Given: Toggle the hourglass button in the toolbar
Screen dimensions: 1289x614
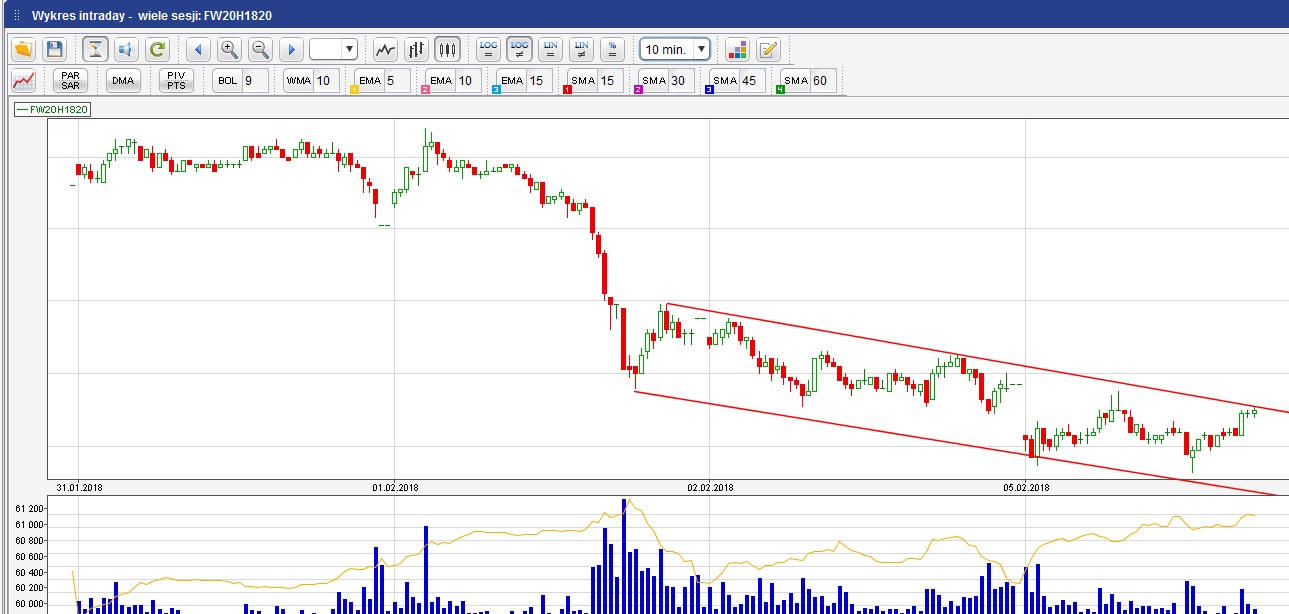Looking at the screenshot, I should pyautogui.click(x=95, y=49).
